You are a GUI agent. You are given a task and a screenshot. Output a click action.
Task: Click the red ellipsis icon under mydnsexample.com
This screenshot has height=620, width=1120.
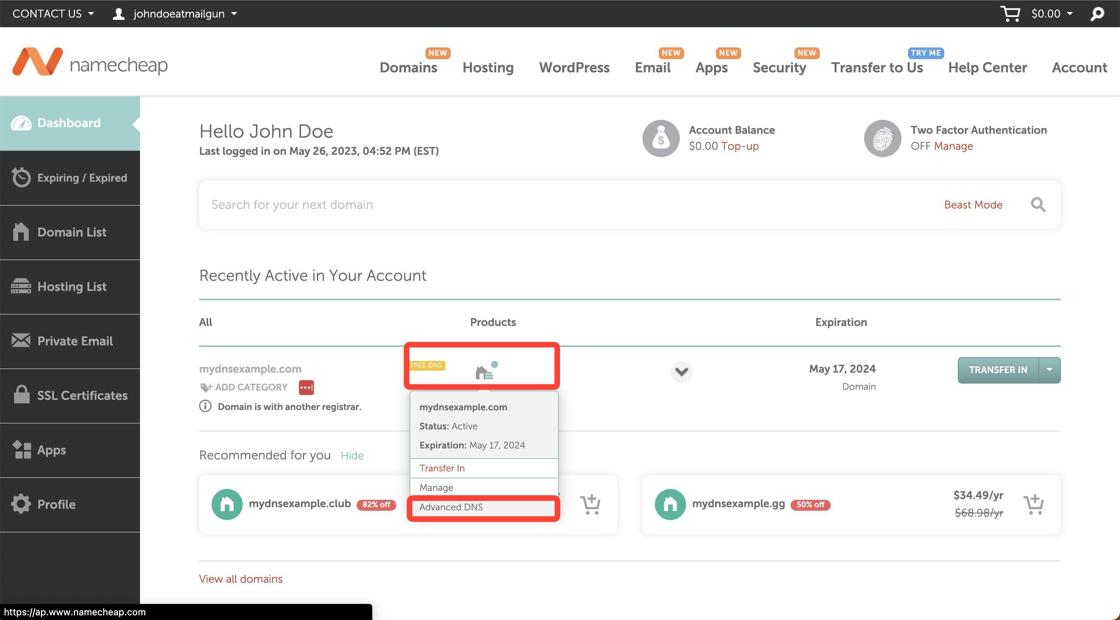(x=306, y=387)
